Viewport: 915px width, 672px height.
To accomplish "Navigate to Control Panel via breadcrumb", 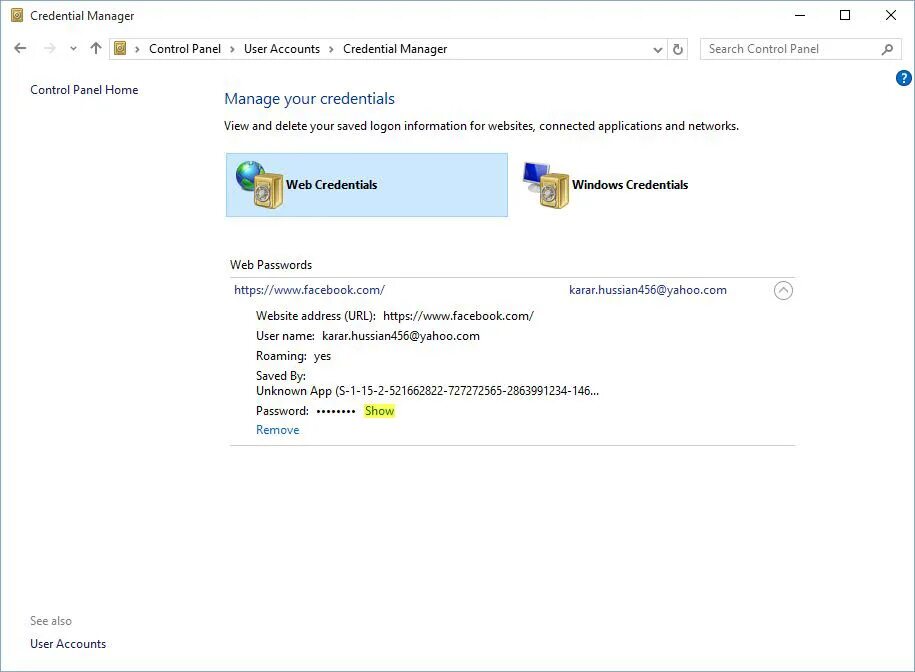I will [185, 48].
